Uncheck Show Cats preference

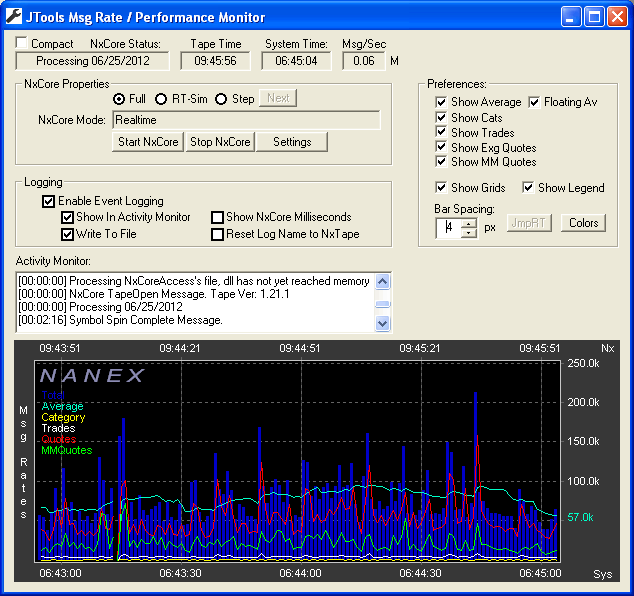(x=441, y=117)
